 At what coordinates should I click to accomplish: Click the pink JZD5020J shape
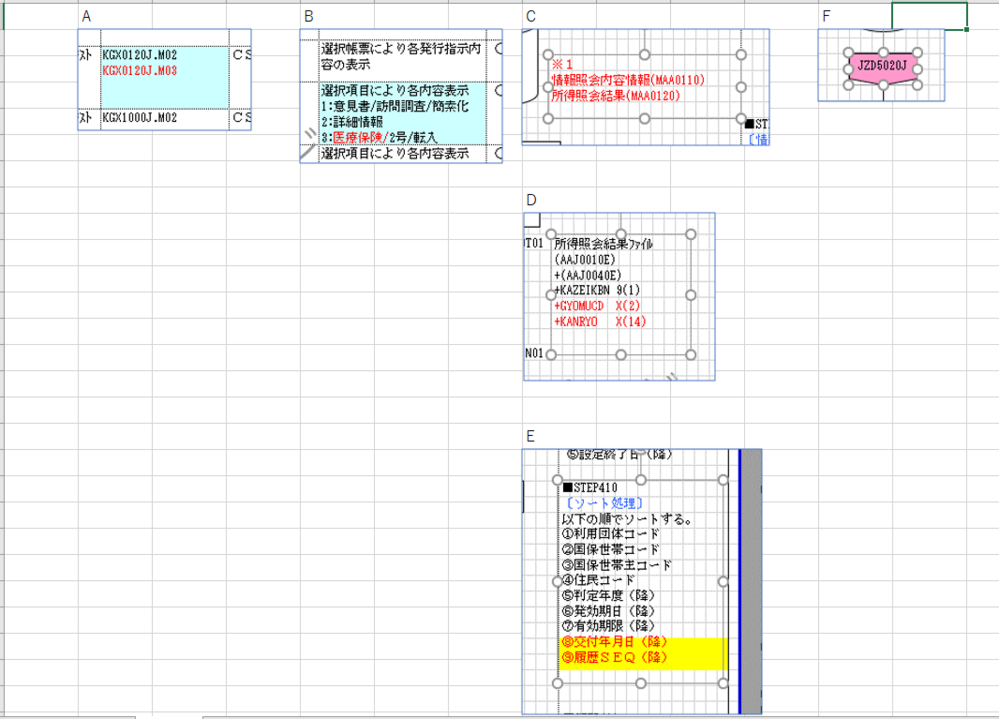pos(882,66)
